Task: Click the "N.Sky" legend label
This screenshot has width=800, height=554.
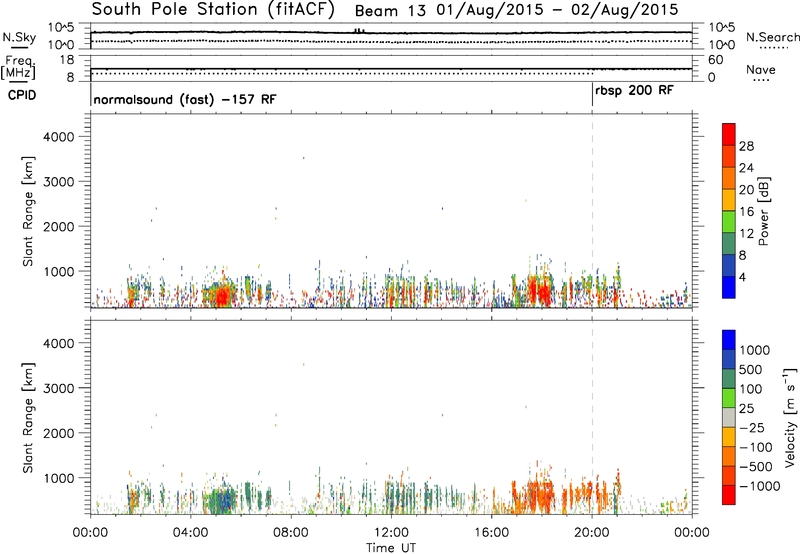Action: [19, 37]
